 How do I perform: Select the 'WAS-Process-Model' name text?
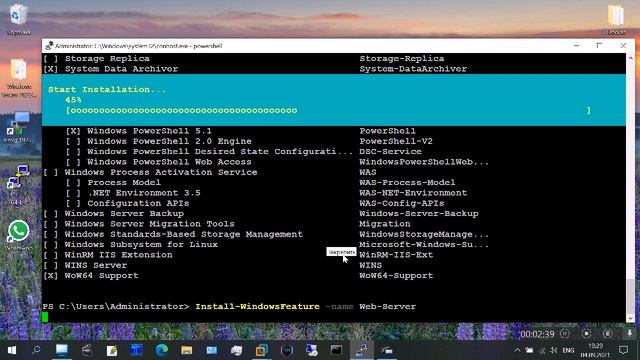(407, 182)
